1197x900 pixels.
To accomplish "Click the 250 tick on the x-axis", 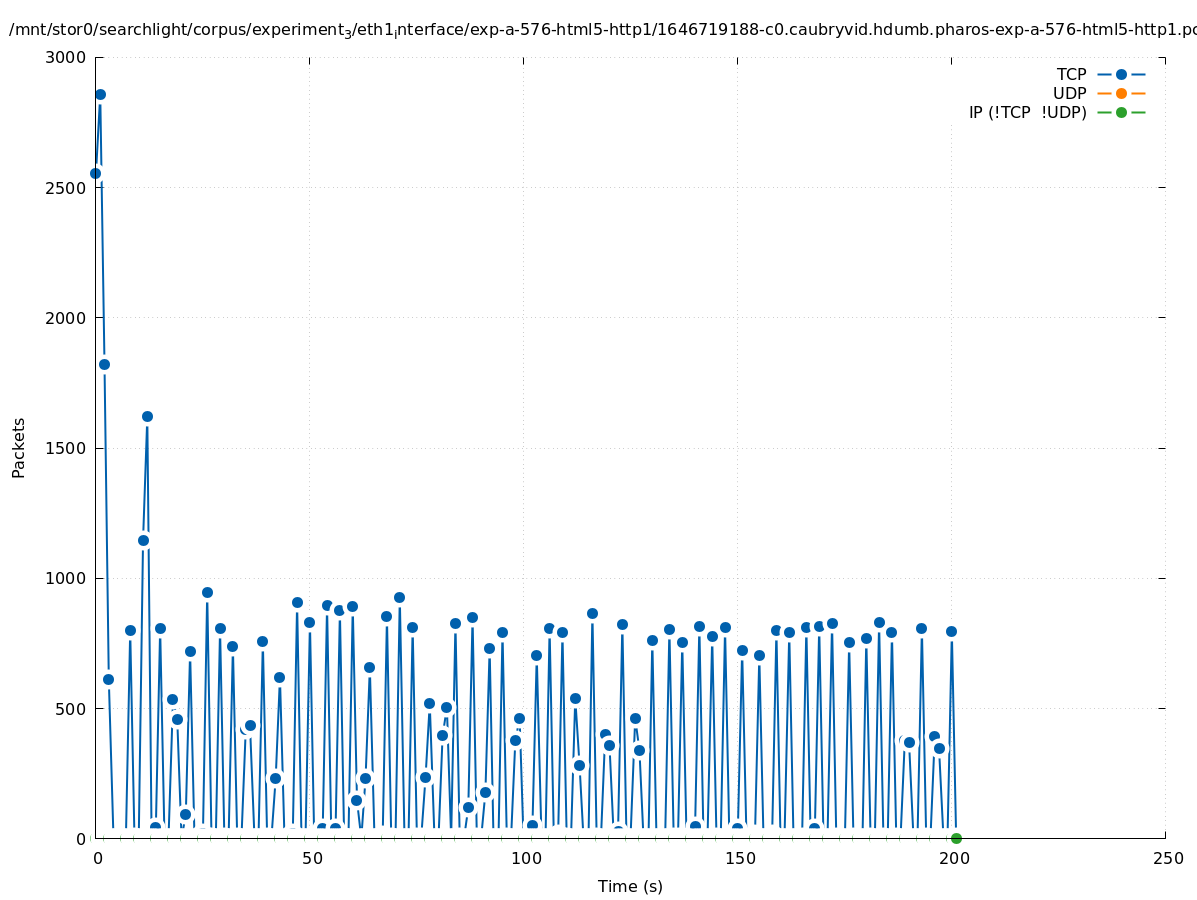I will coord(1166,858).
